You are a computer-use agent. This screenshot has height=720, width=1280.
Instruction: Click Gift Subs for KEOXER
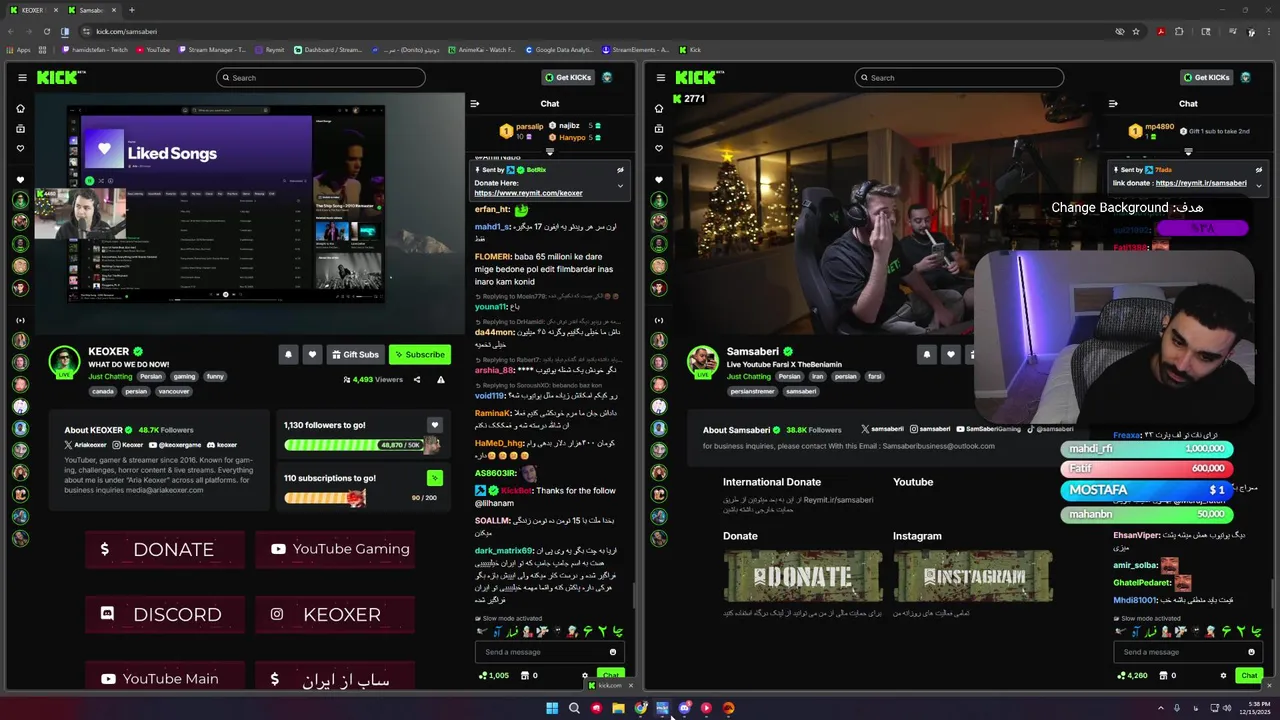click(356, 354)
